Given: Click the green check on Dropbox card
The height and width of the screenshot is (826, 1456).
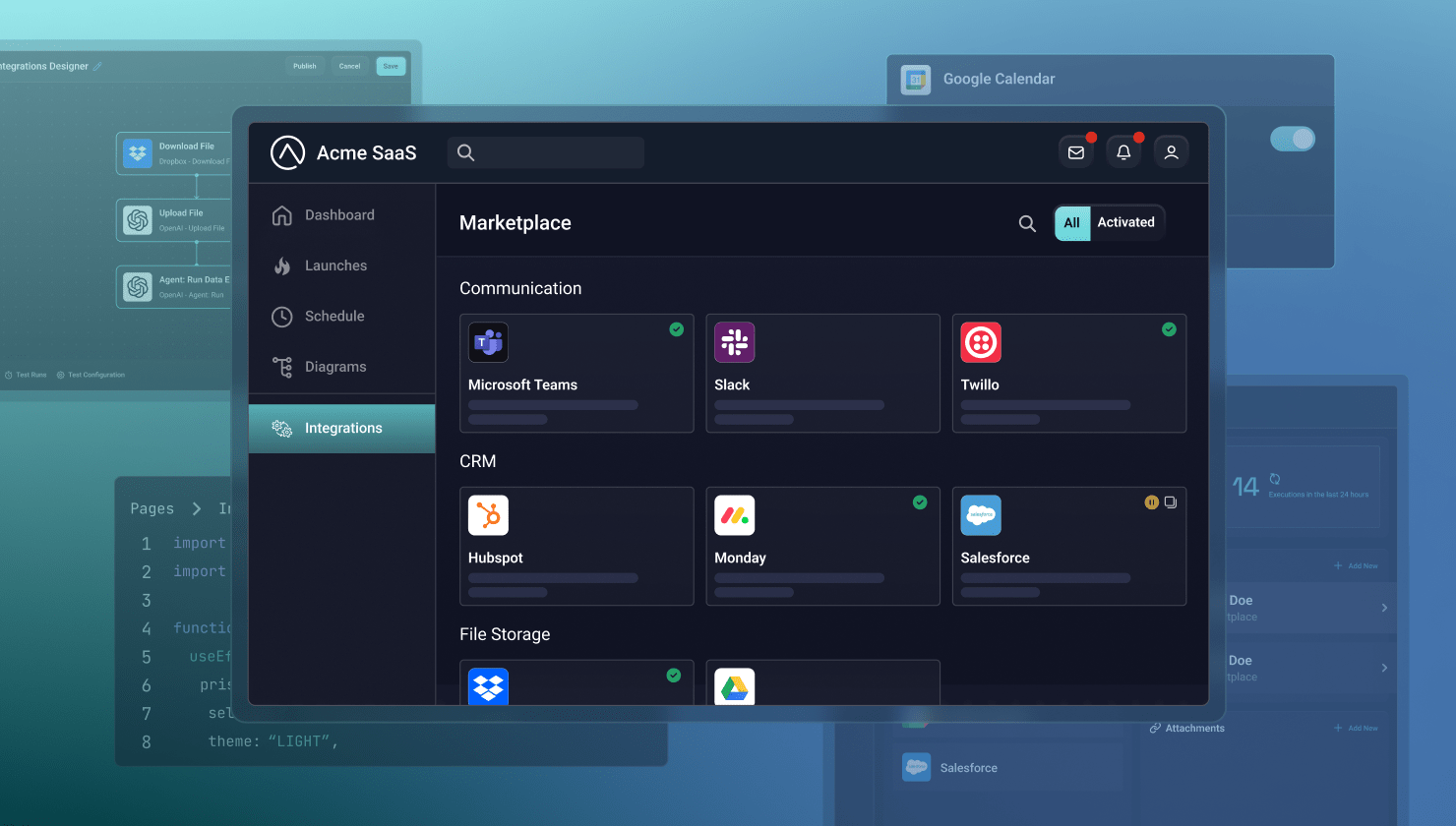Looking at the screenshot, I should (x=674, y=676).
